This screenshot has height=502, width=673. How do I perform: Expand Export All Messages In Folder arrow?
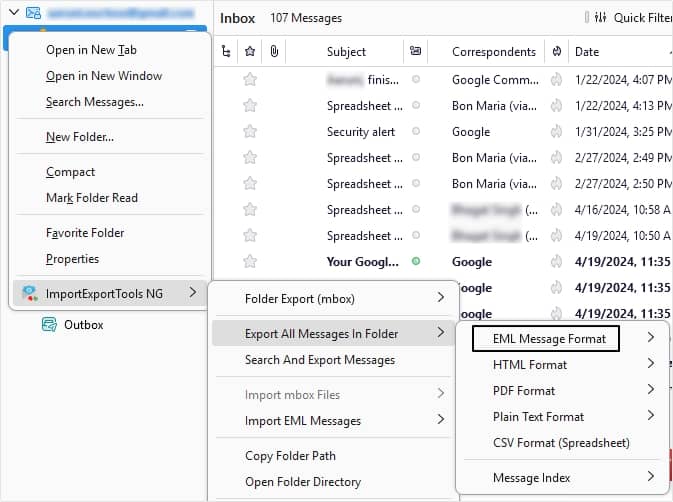click(441, 332)
